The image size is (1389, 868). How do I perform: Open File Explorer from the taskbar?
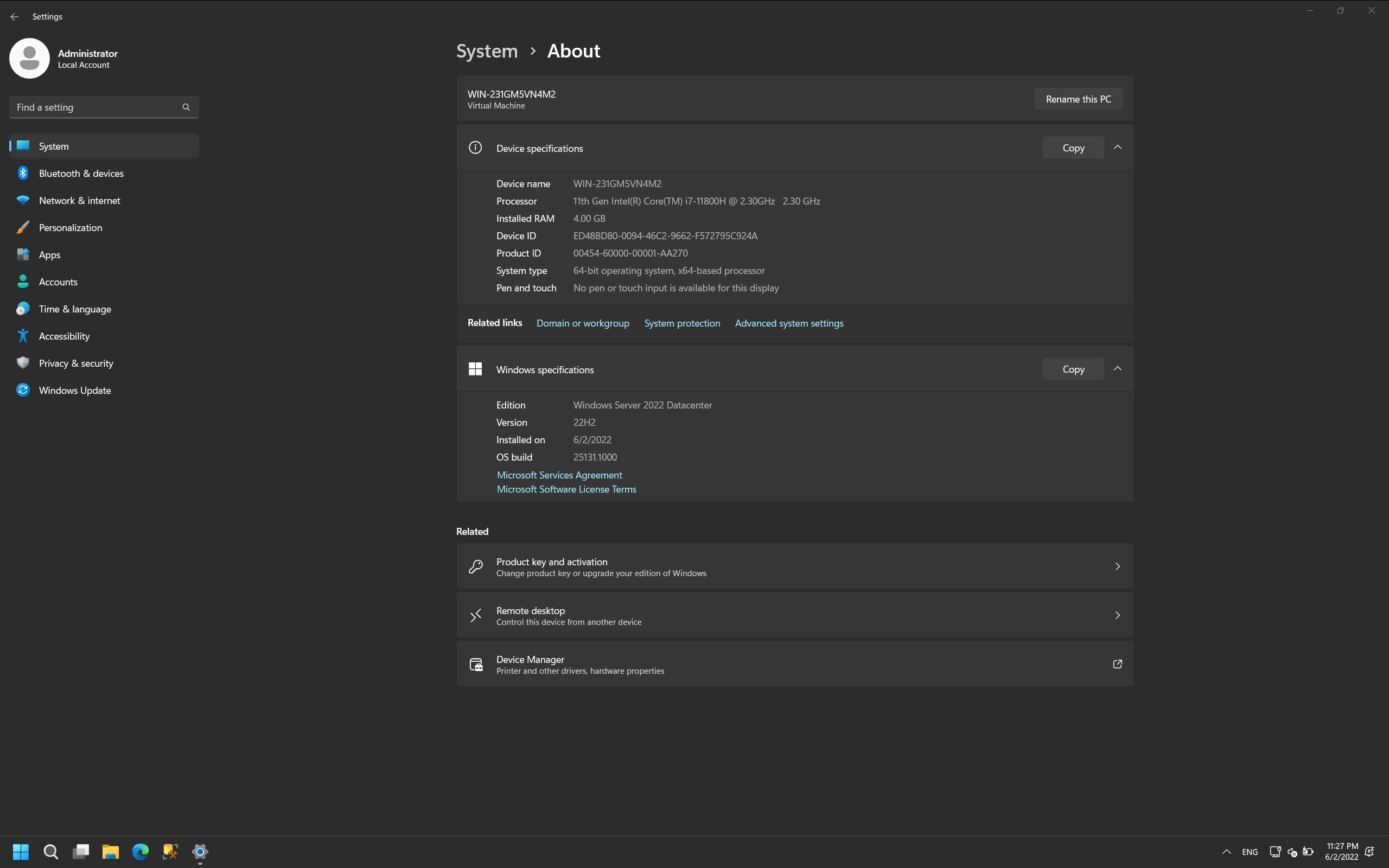tap(111, 852)
